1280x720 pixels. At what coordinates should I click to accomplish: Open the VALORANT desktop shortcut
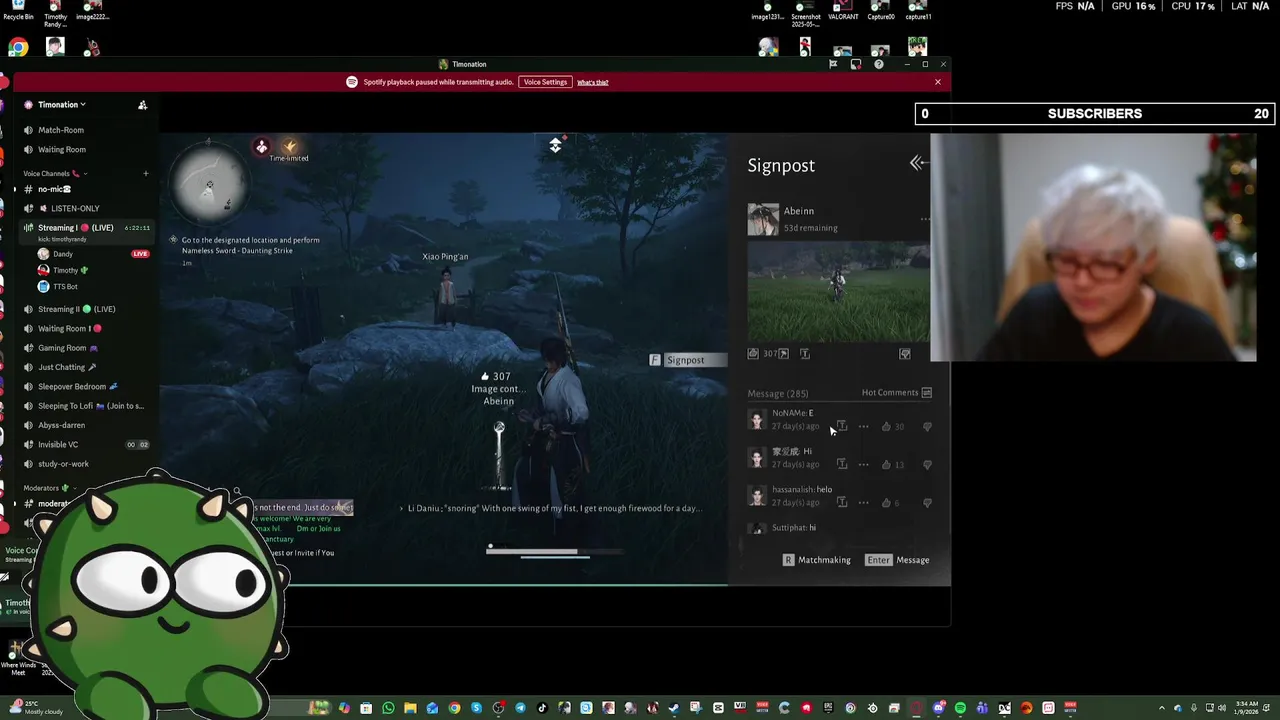tap(843, 11)
